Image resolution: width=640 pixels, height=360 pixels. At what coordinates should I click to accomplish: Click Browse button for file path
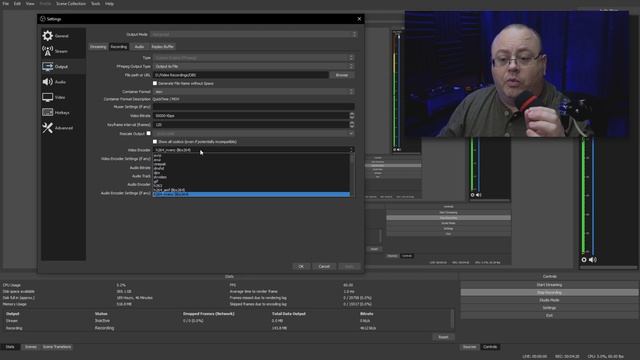(x=342, y=75)
